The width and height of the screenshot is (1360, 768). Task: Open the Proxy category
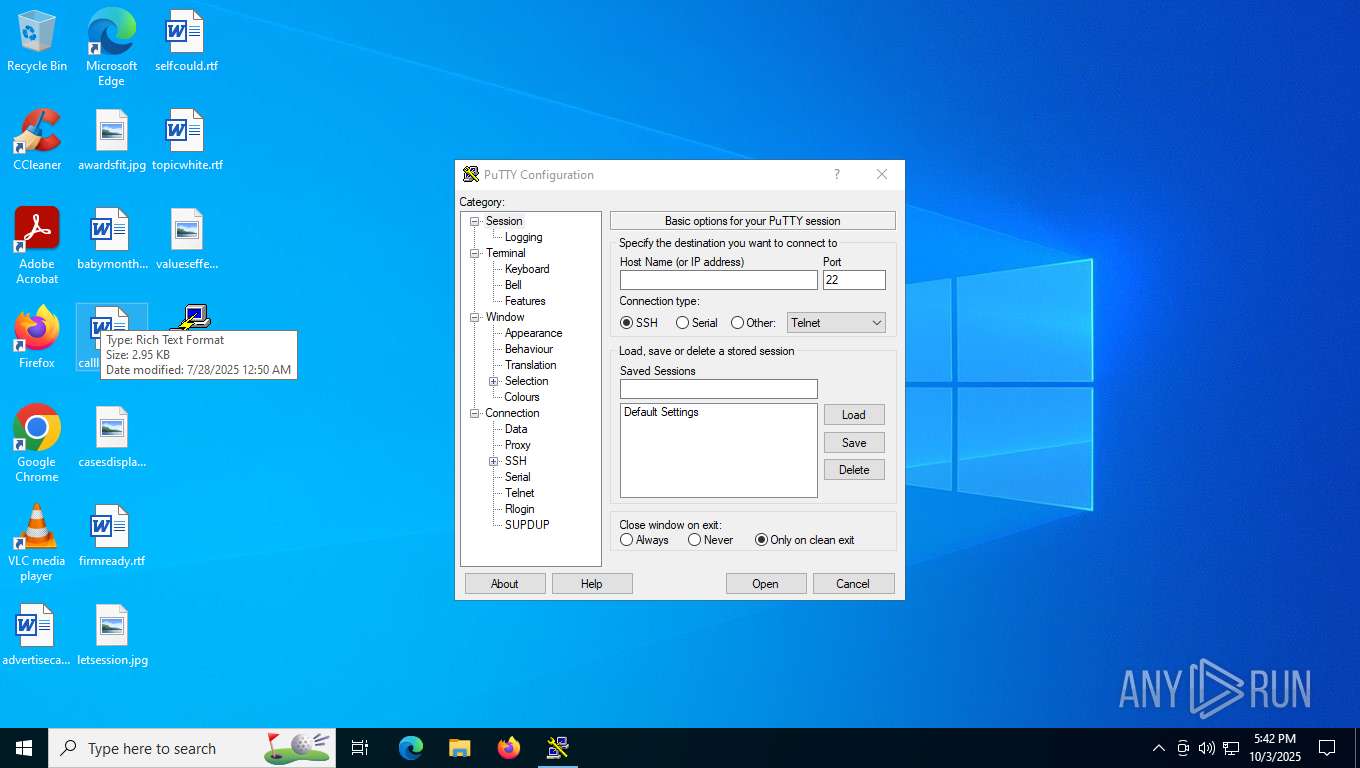pos(518,445)
